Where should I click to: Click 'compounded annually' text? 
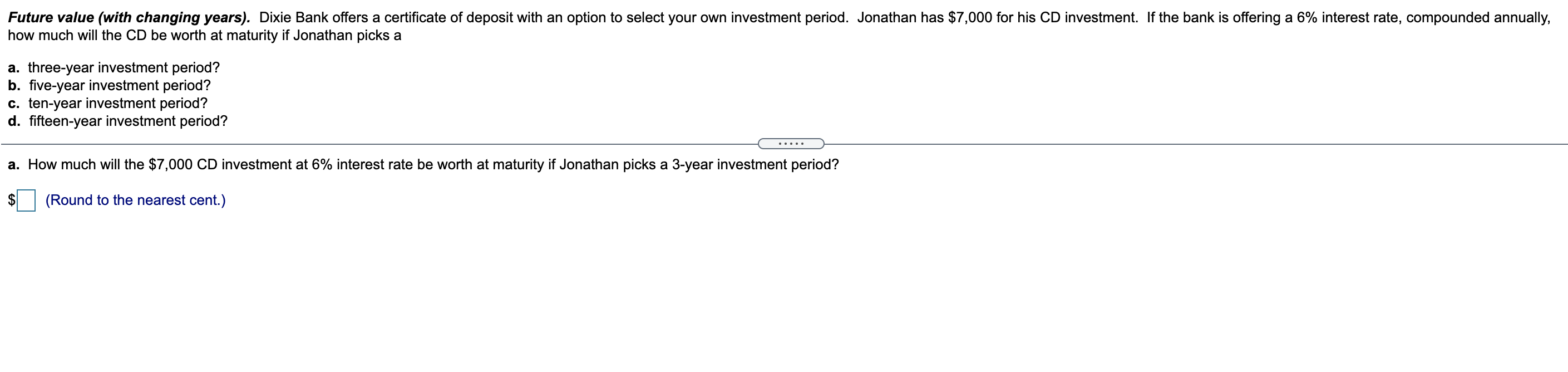(1477, 18)
